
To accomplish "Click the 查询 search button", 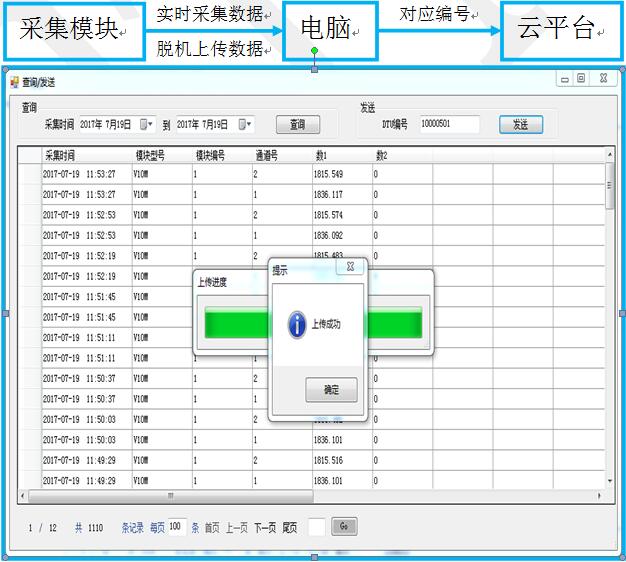I will (297, 125).
